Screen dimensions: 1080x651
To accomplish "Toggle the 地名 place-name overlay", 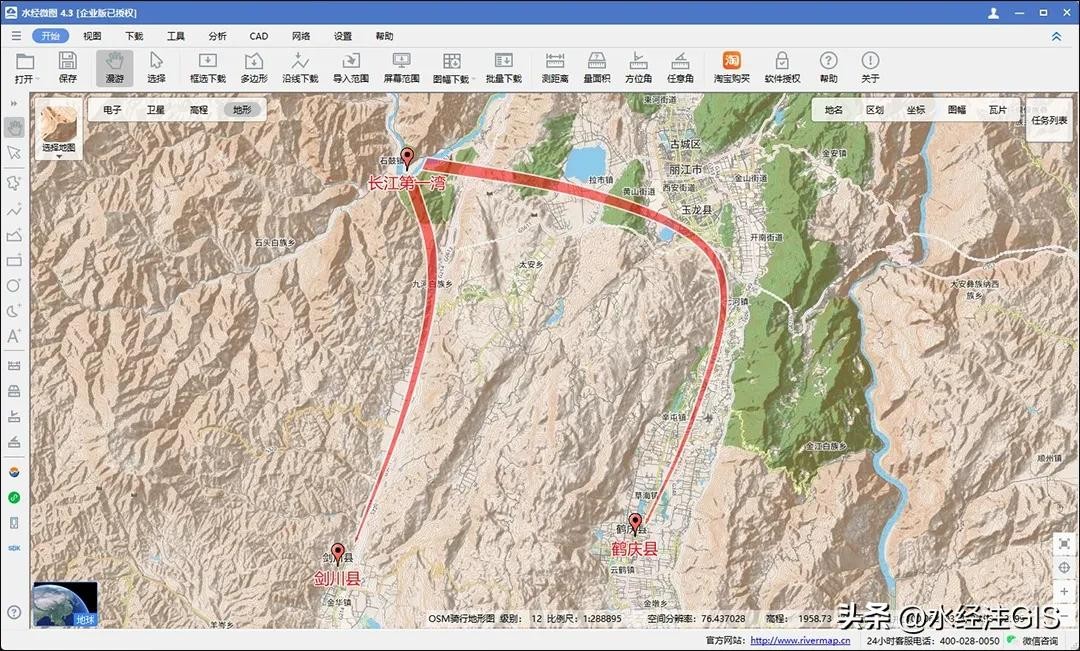I will 833,110.
